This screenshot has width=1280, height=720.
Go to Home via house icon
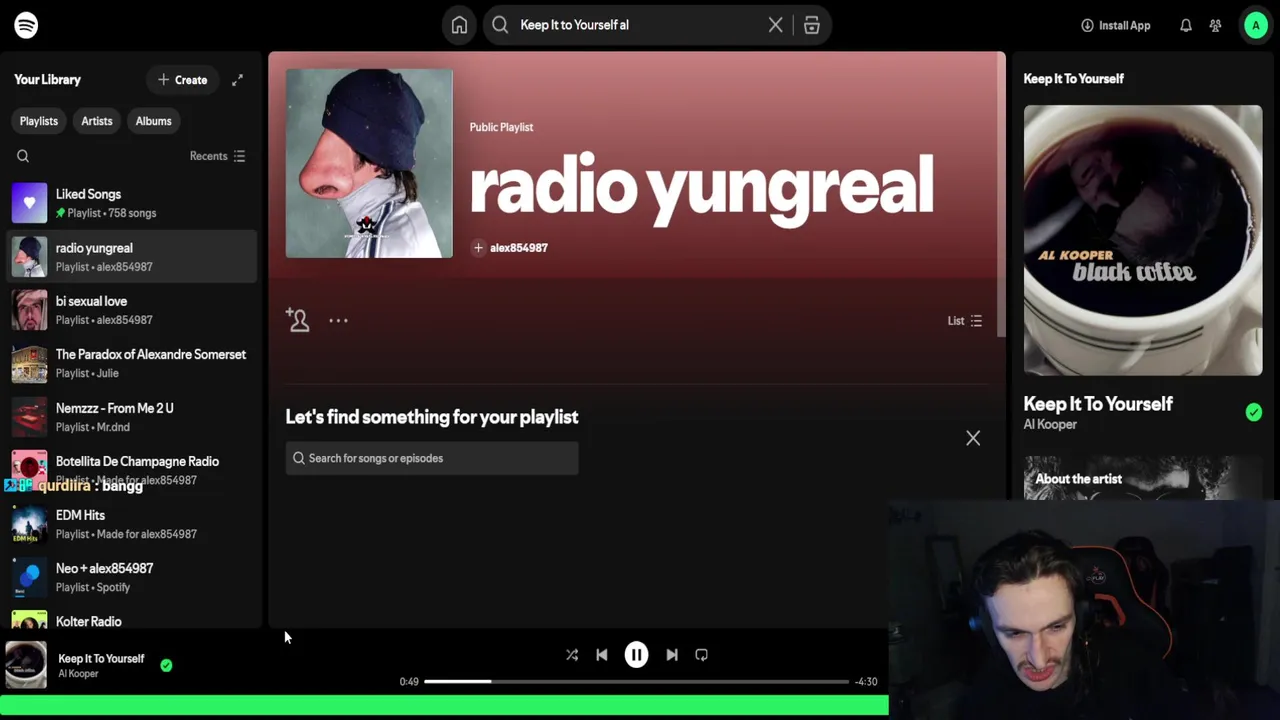[x=459, y=25]
